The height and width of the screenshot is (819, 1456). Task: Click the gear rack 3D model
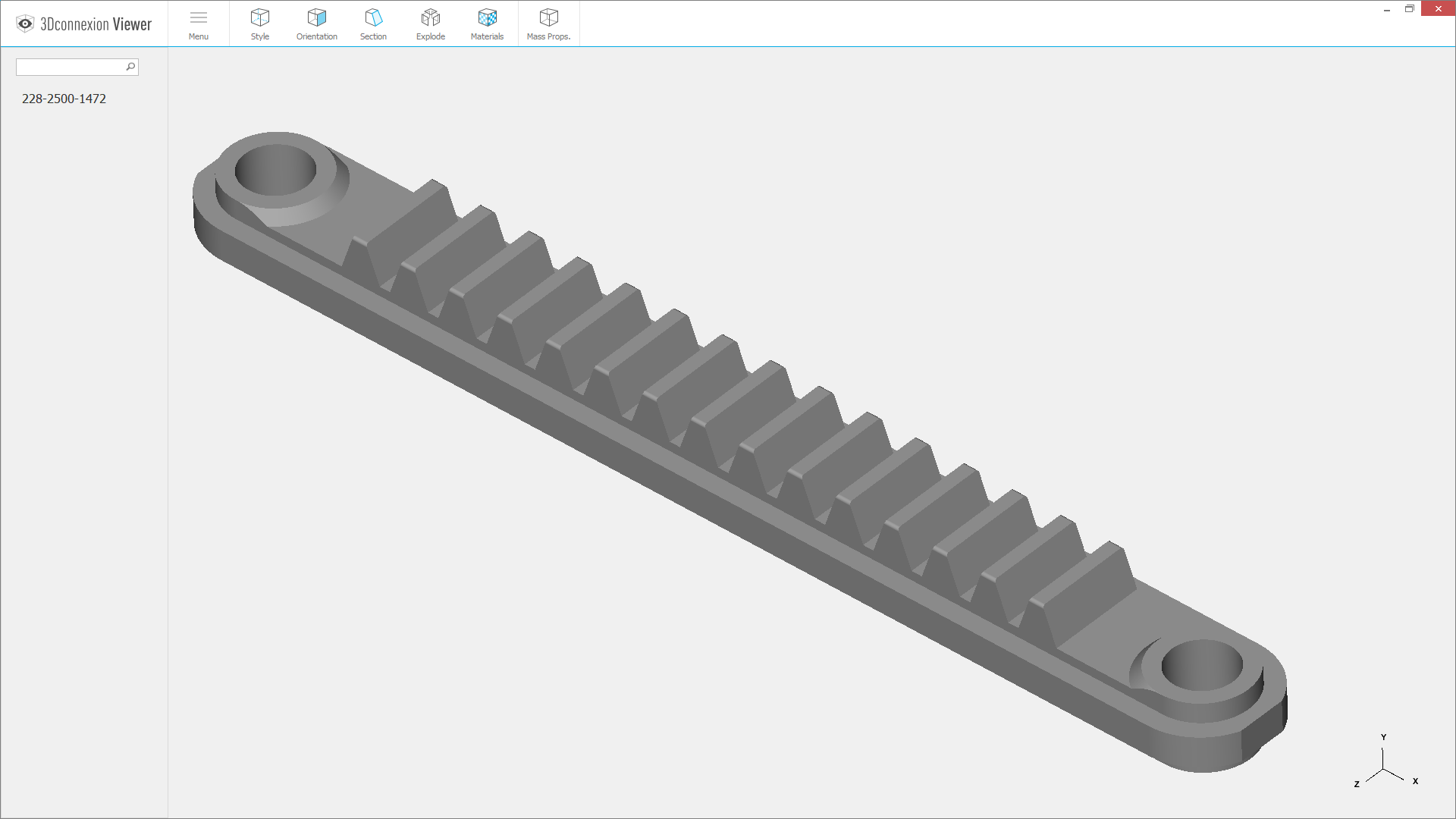point(739,452)
